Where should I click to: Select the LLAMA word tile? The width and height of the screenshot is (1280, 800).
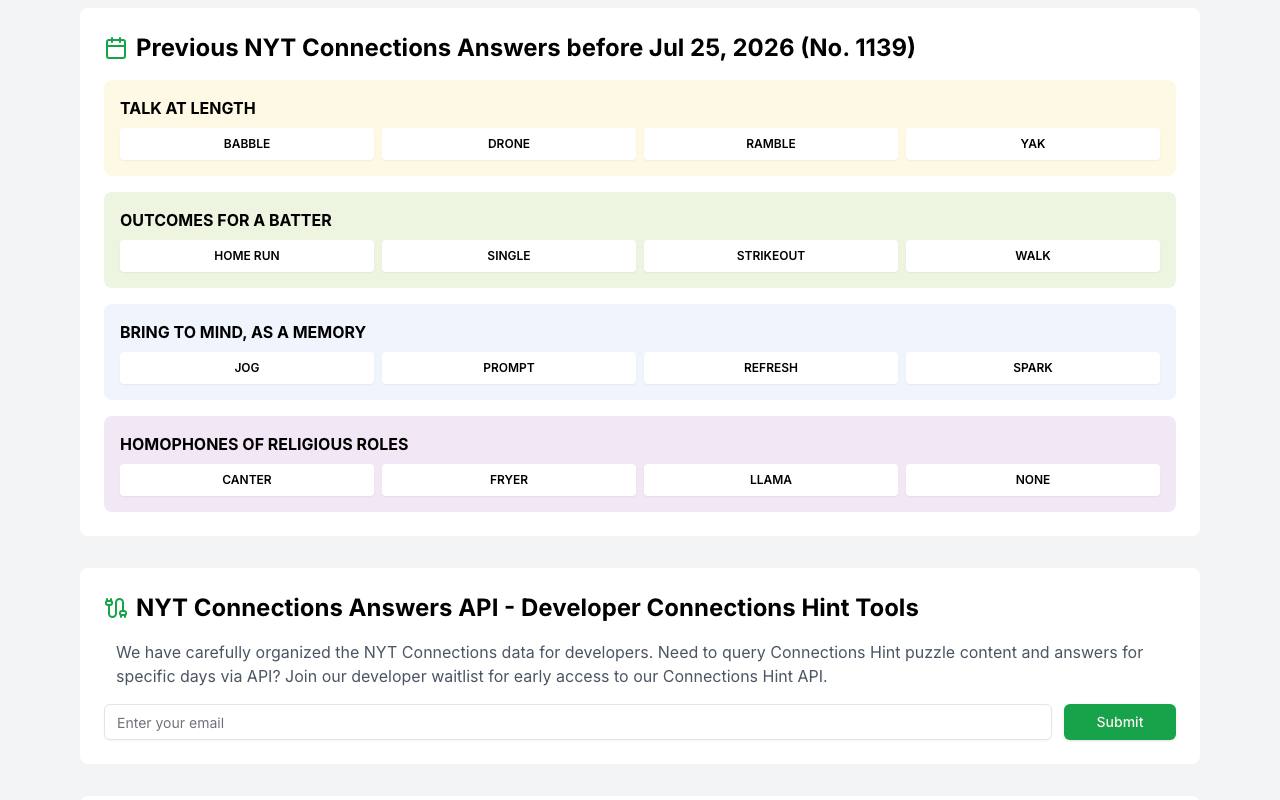771,480
